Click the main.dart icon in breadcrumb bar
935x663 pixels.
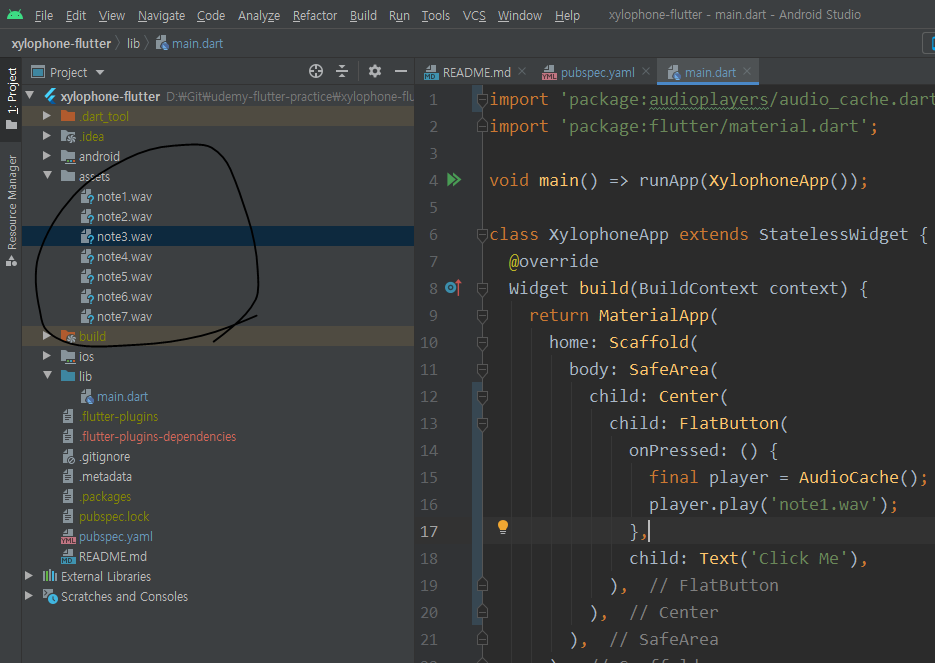click(x=162, y=43)
